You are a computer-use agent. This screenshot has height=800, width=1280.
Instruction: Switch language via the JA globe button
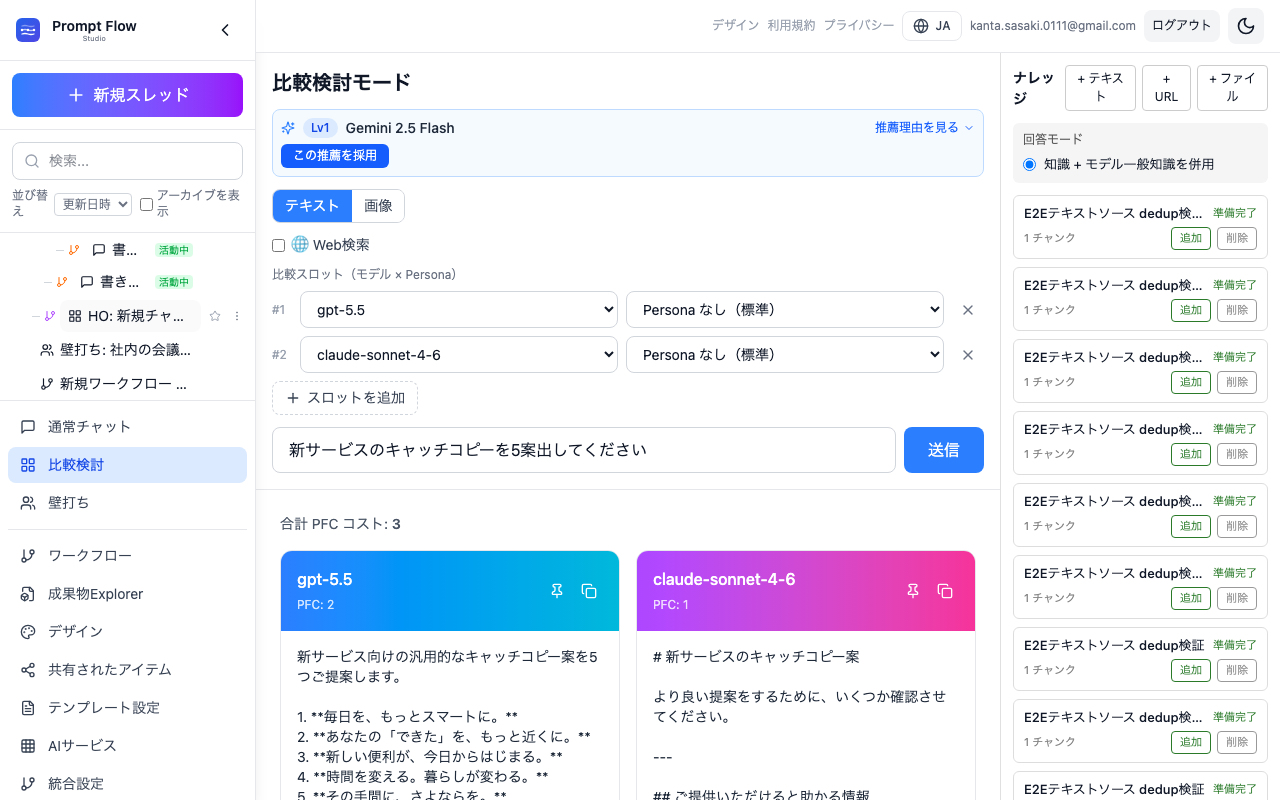coord(932,26)
